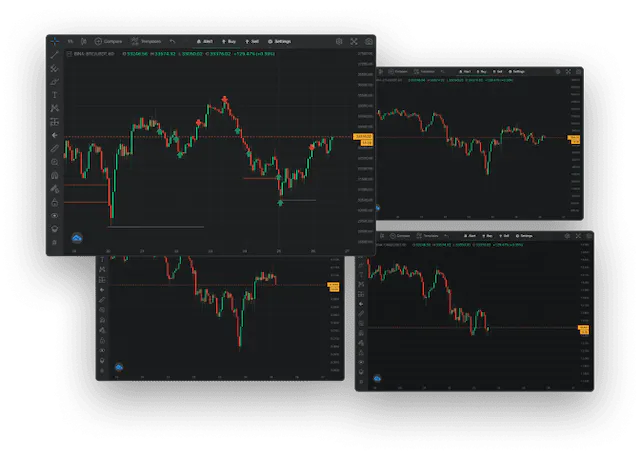
Task: Click the blue round button on front chart
Action: tap(77, 237)
